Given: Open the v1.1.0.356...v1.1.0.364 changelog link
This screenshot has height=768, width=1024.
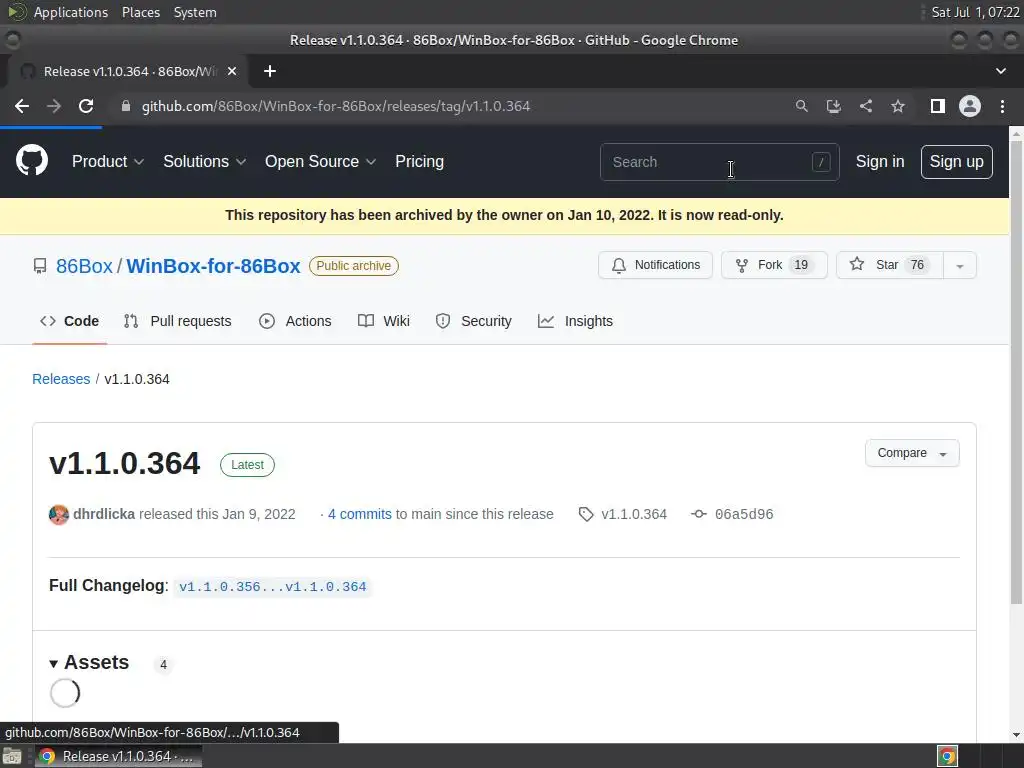Looking at the screenshot, I should coord(272,586).
